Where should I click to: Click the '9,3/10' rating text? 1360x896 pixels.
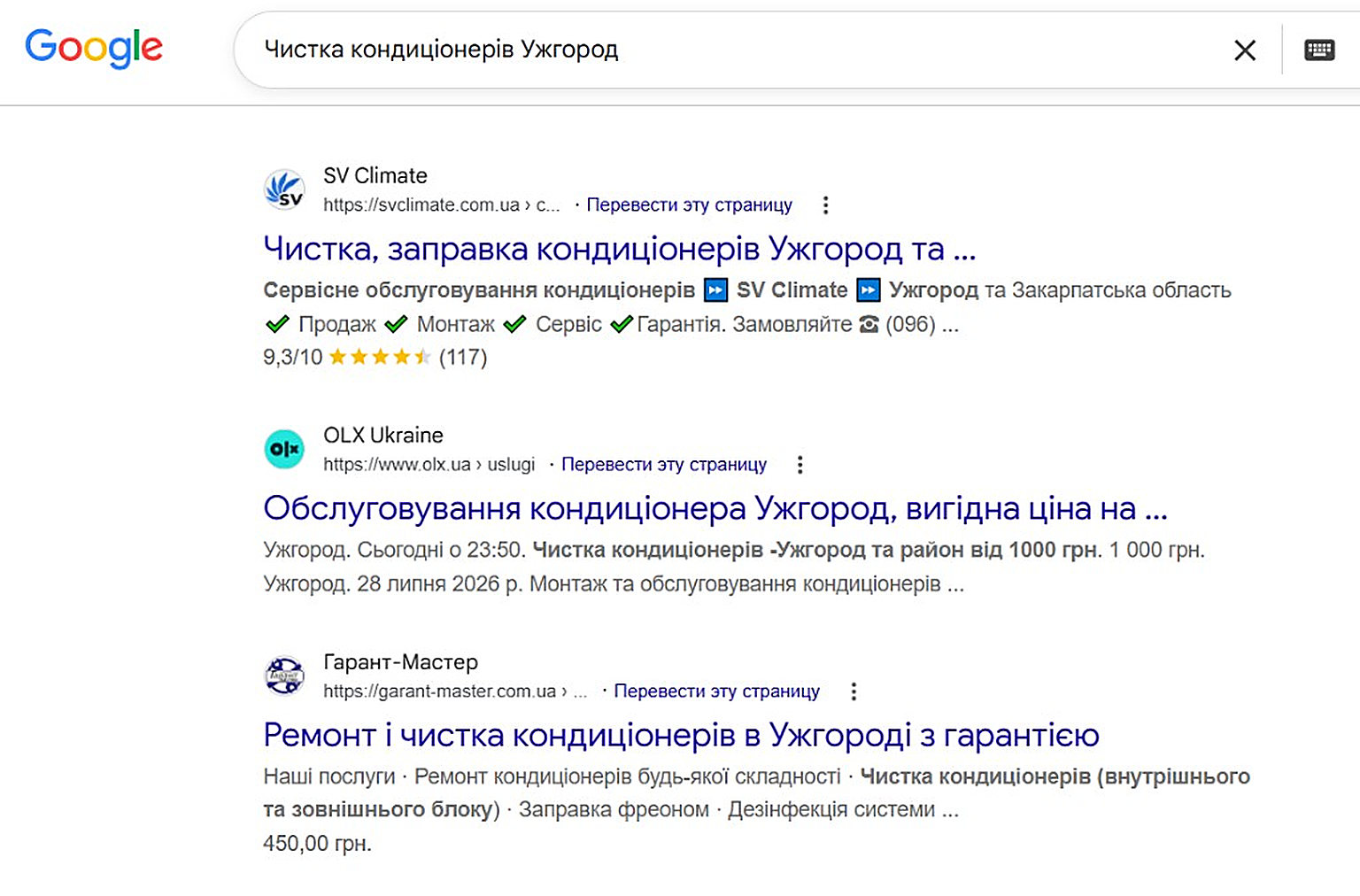coord(293,357)
